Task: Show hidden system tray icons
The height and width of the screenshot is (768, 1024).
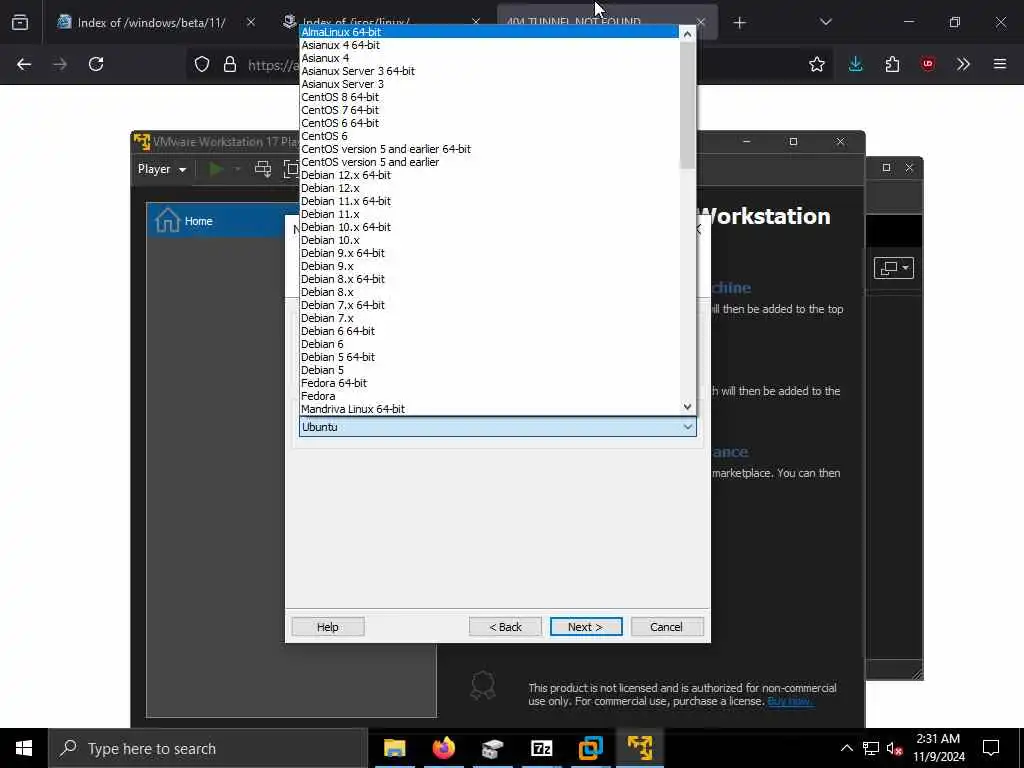Action: pos(846,748)
